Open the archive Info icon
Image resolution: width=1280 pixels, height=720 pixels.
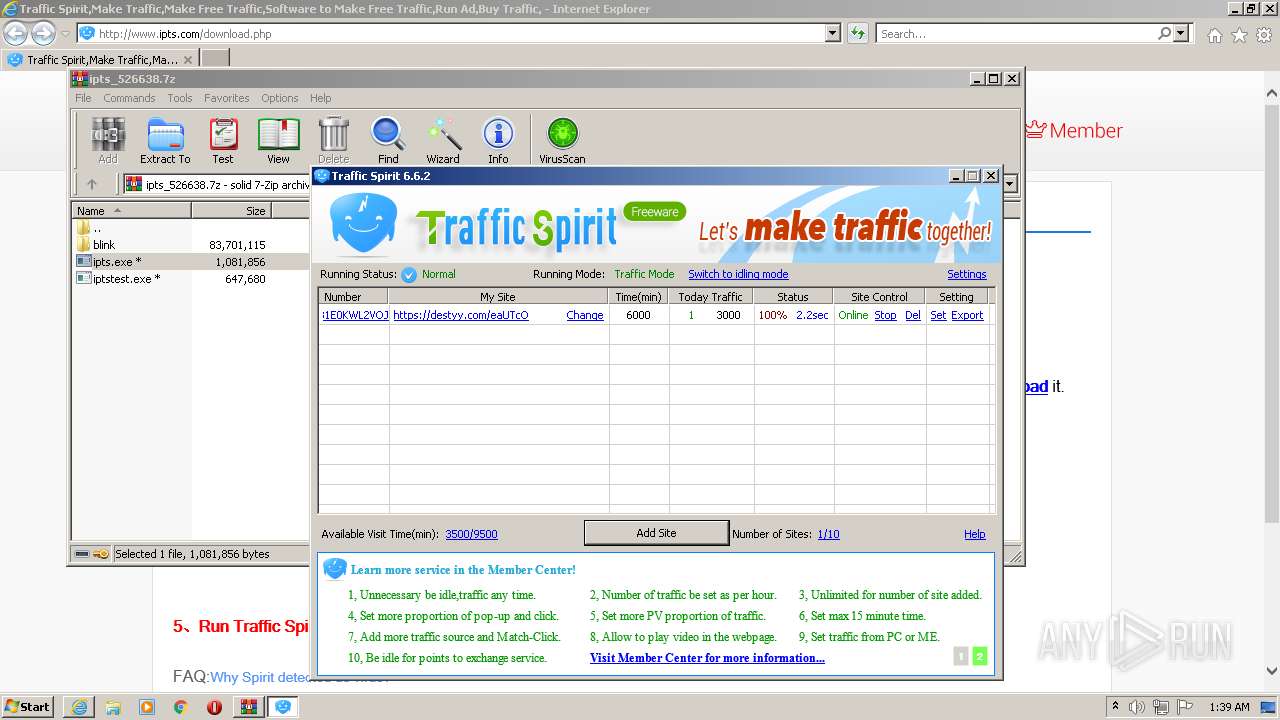click(498, 140)
